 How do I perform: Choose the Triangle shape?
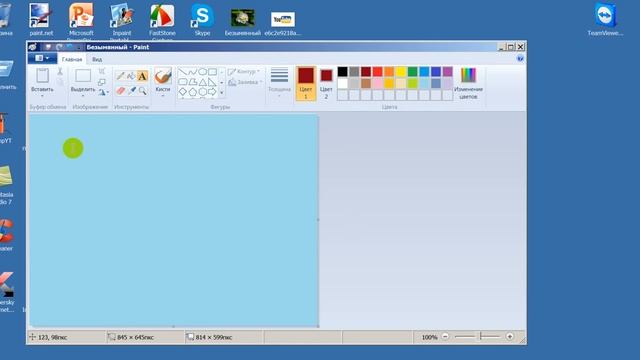pos(202,82)
